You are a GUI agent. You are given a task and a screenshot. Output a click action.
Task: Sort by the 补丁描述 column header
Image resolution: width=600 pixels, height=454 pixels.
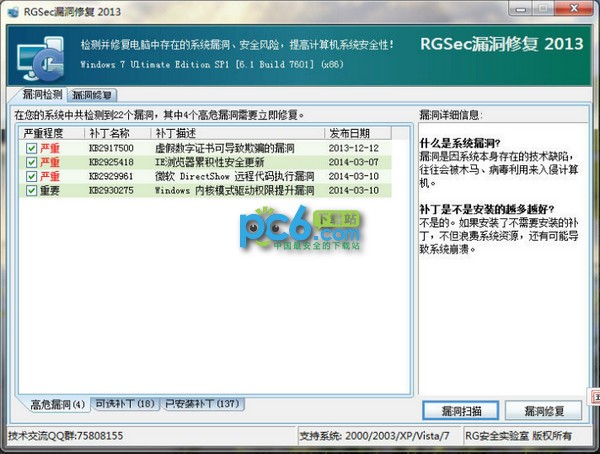238,133
